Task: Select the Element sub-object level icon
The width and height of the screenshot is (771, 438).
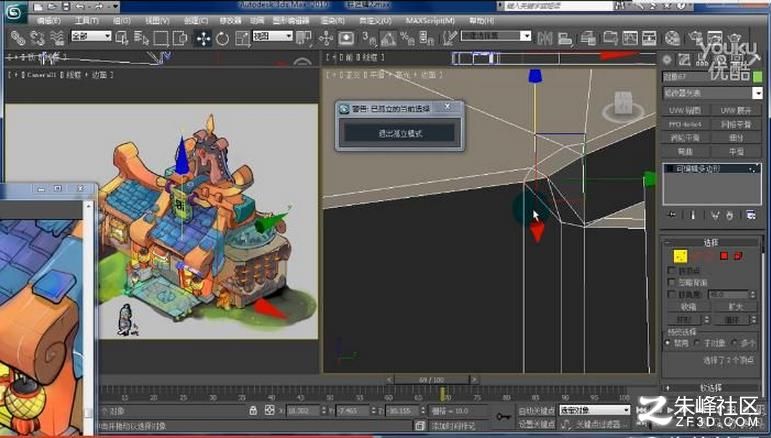Action: [738, 256]
